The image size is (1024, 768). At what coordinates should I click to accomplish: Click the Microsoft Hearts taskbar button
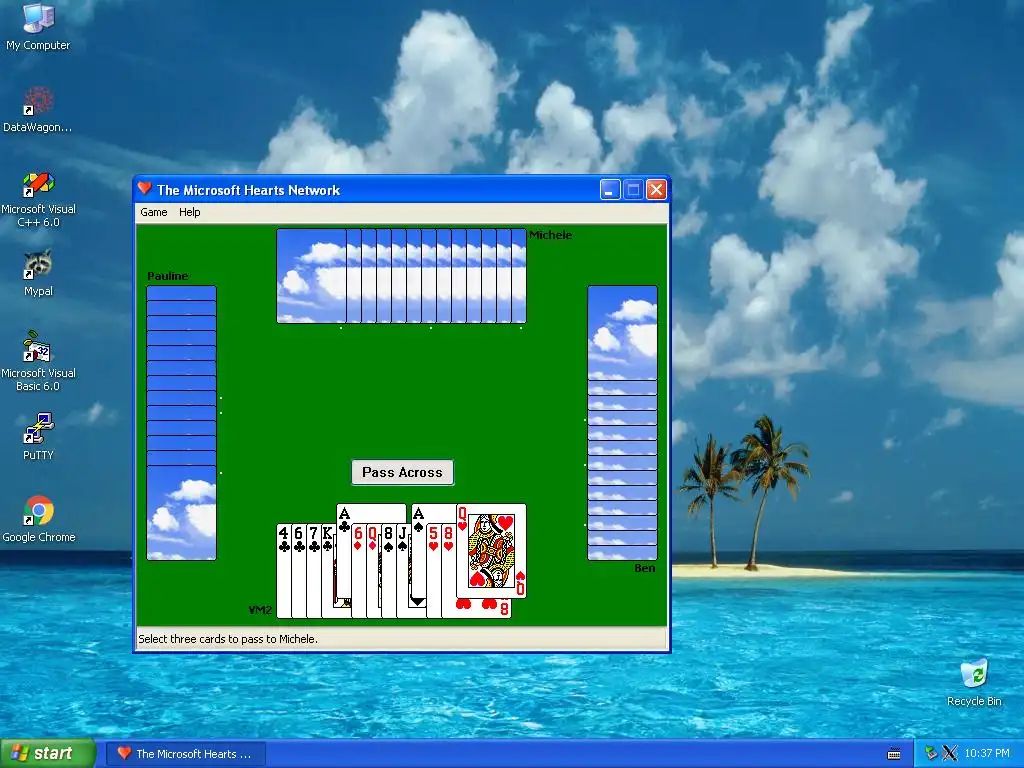point(186,754)
